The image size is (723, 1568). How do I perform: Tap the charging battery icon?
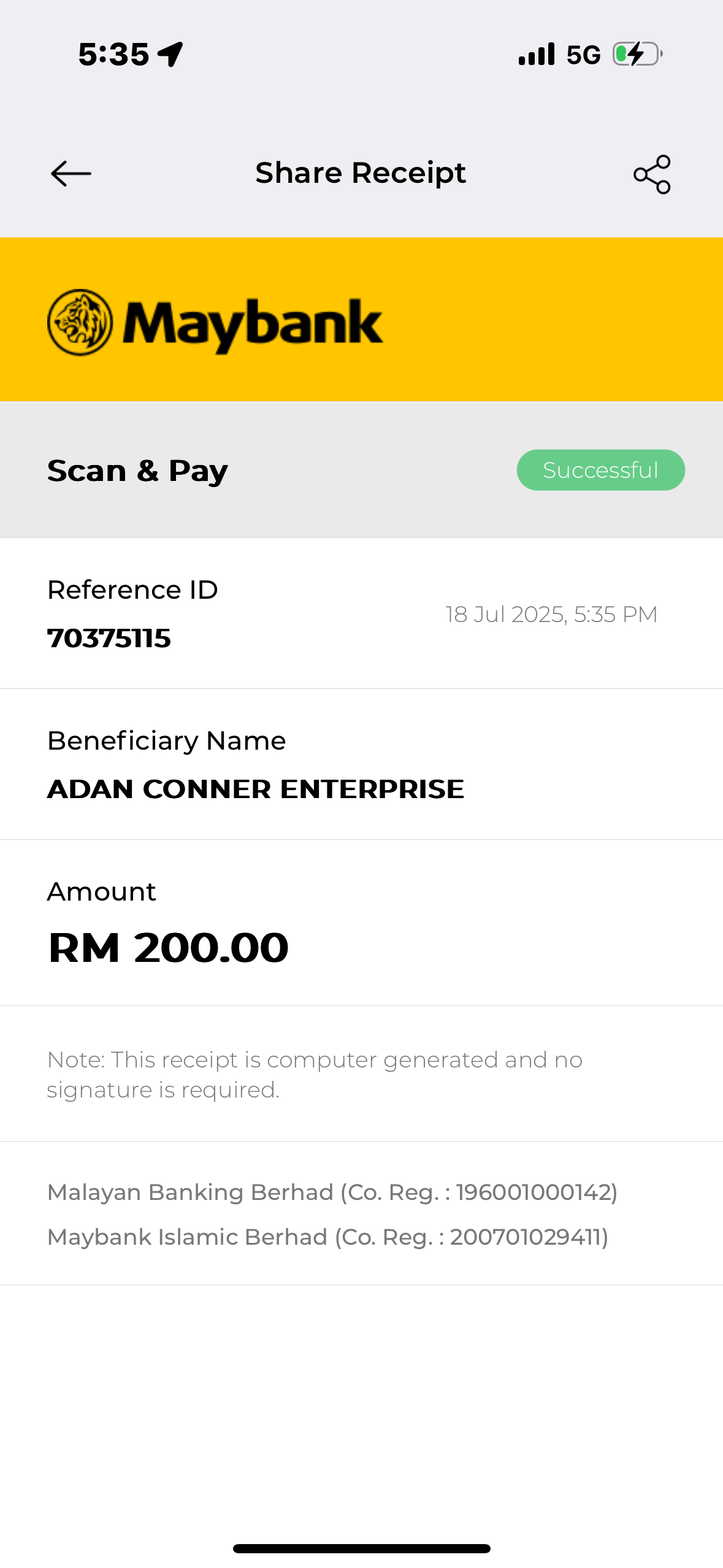click(637, 54)
